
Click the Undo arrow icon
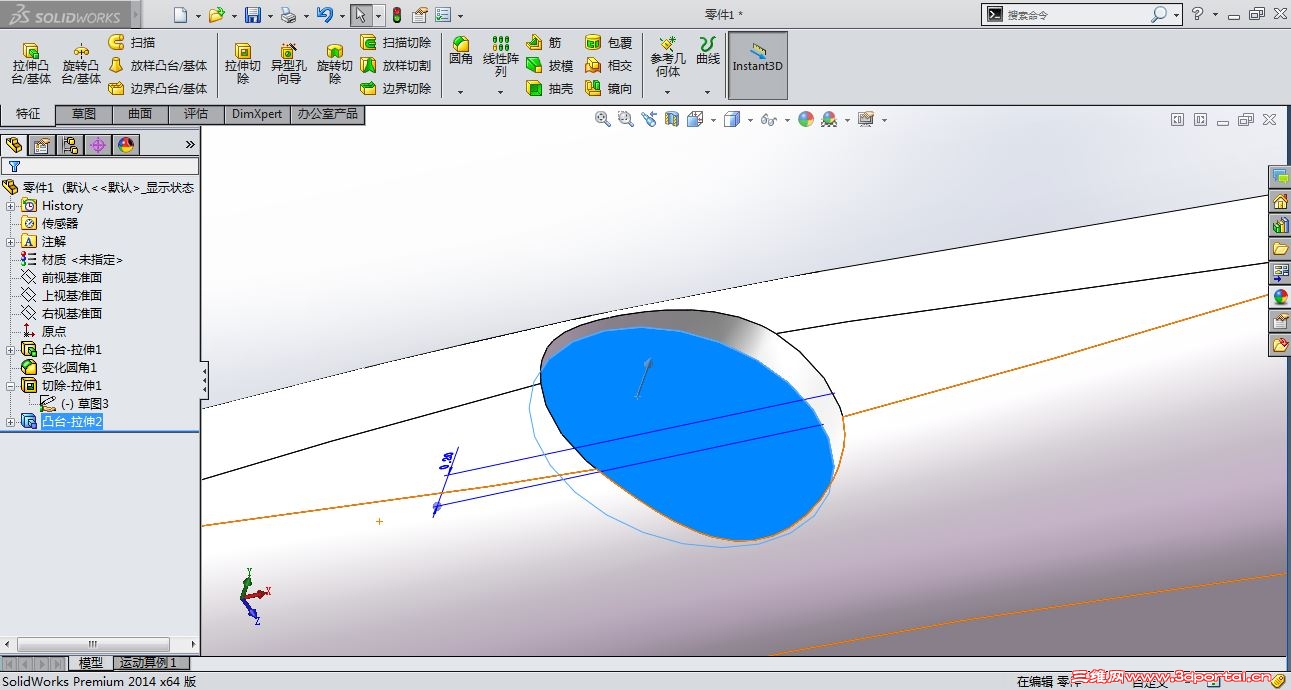[x=324, y=15]
